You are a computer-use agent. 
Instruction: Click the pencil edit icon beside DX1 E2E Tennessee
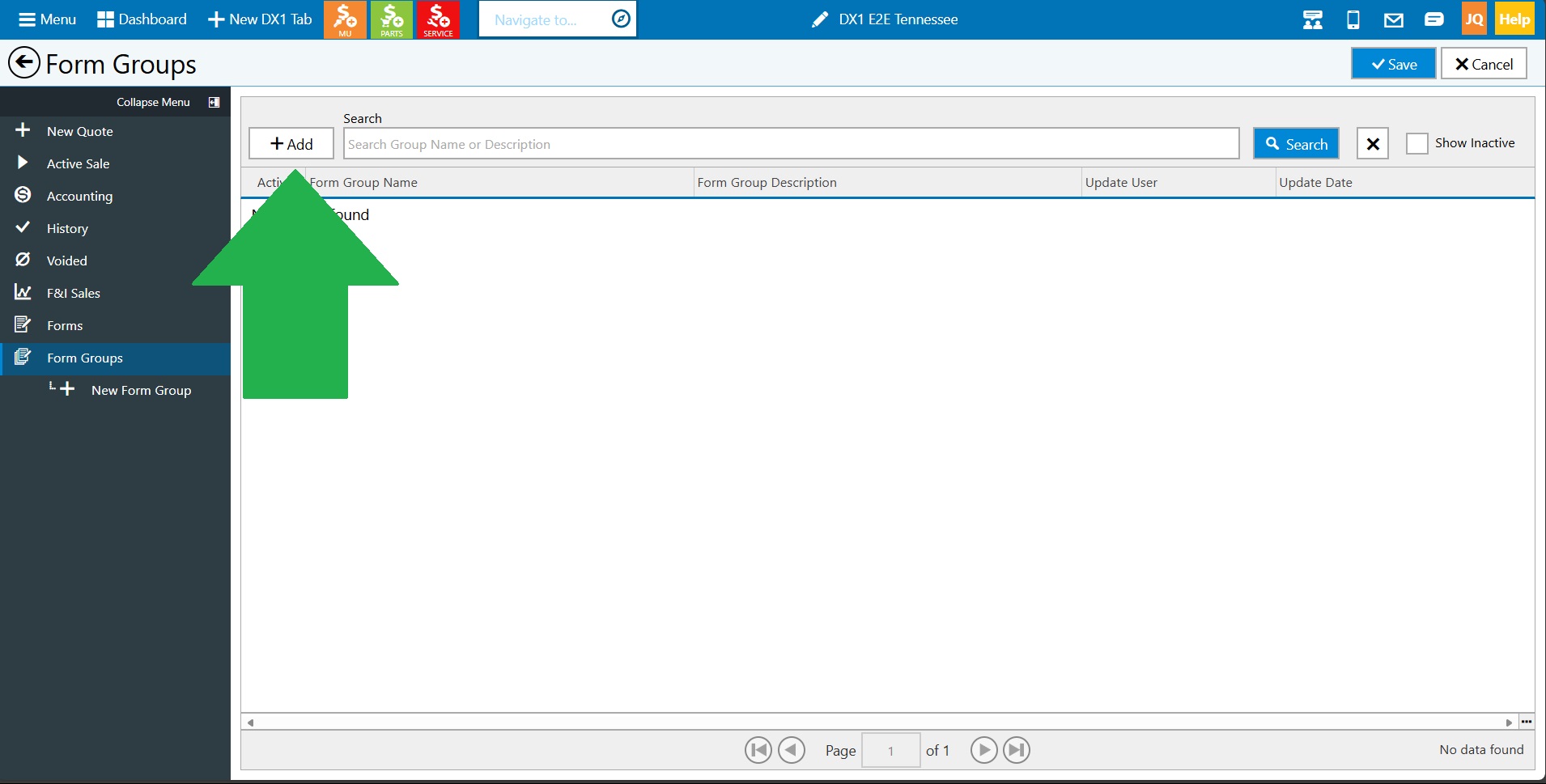(820, 19)
